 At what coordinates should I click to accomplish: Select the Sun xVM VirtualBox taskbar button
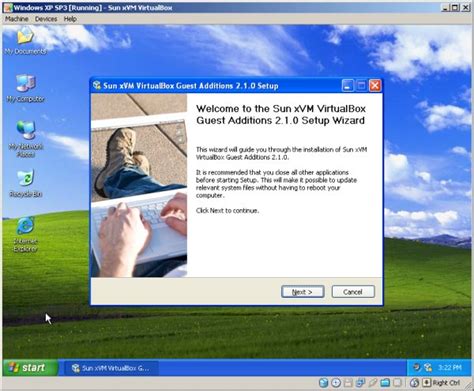(x=111, y=368)
